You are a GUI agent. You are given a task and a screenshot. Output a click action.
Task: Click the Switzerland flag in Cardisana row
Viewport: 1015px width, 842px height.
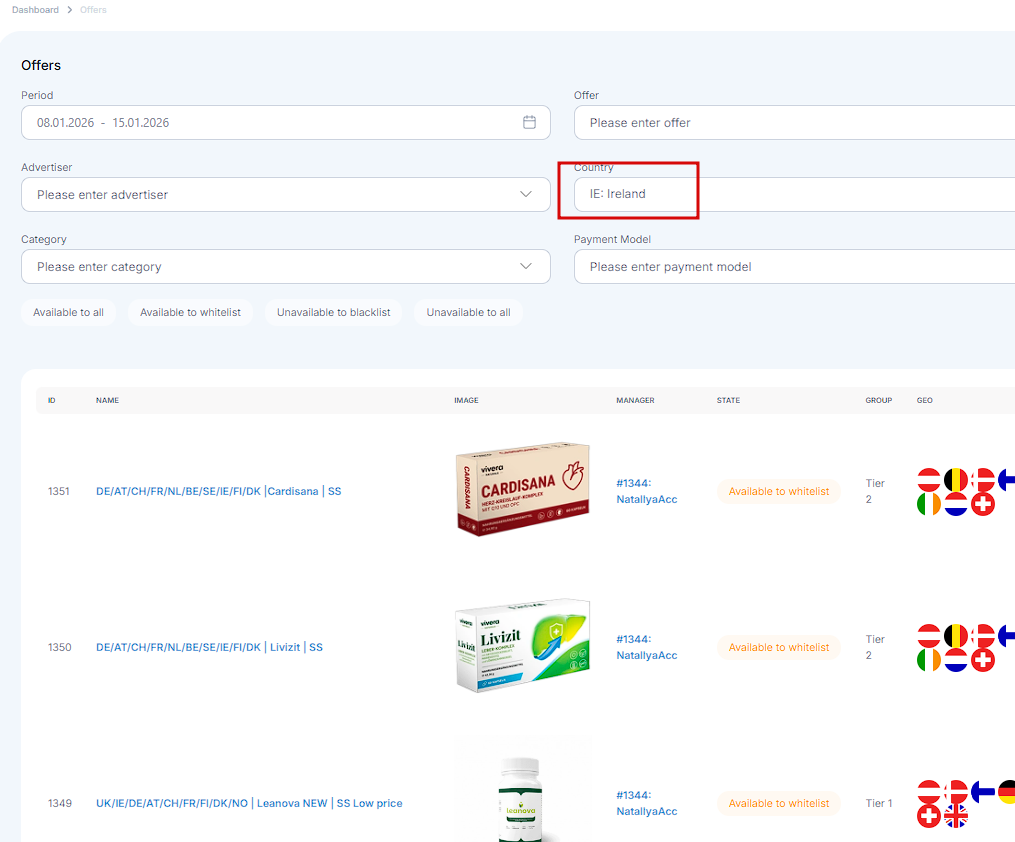983,504
